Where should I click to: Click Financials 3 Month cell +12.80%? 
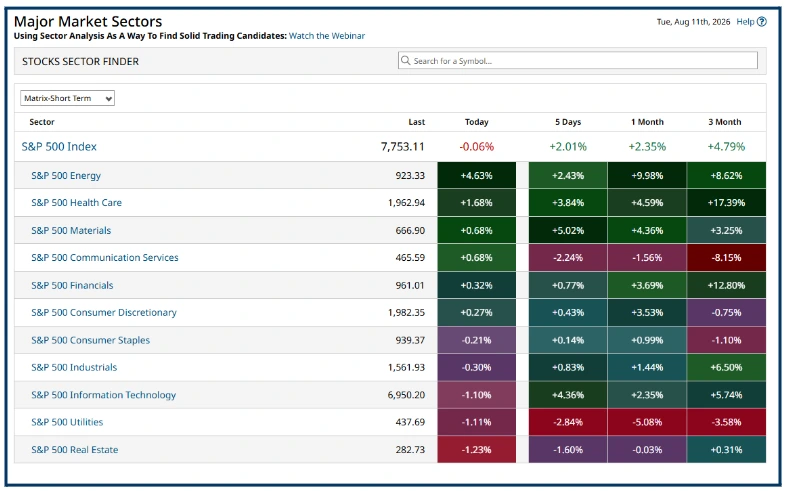point(726,285)
